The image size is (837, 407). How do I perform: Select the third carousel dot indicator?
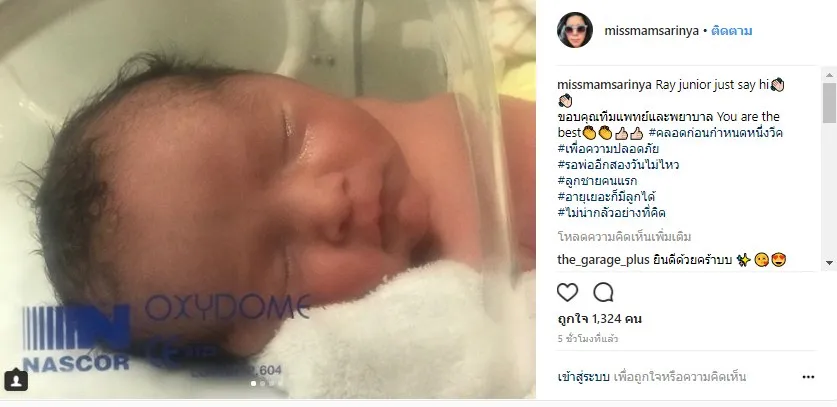tap(271, 383)
